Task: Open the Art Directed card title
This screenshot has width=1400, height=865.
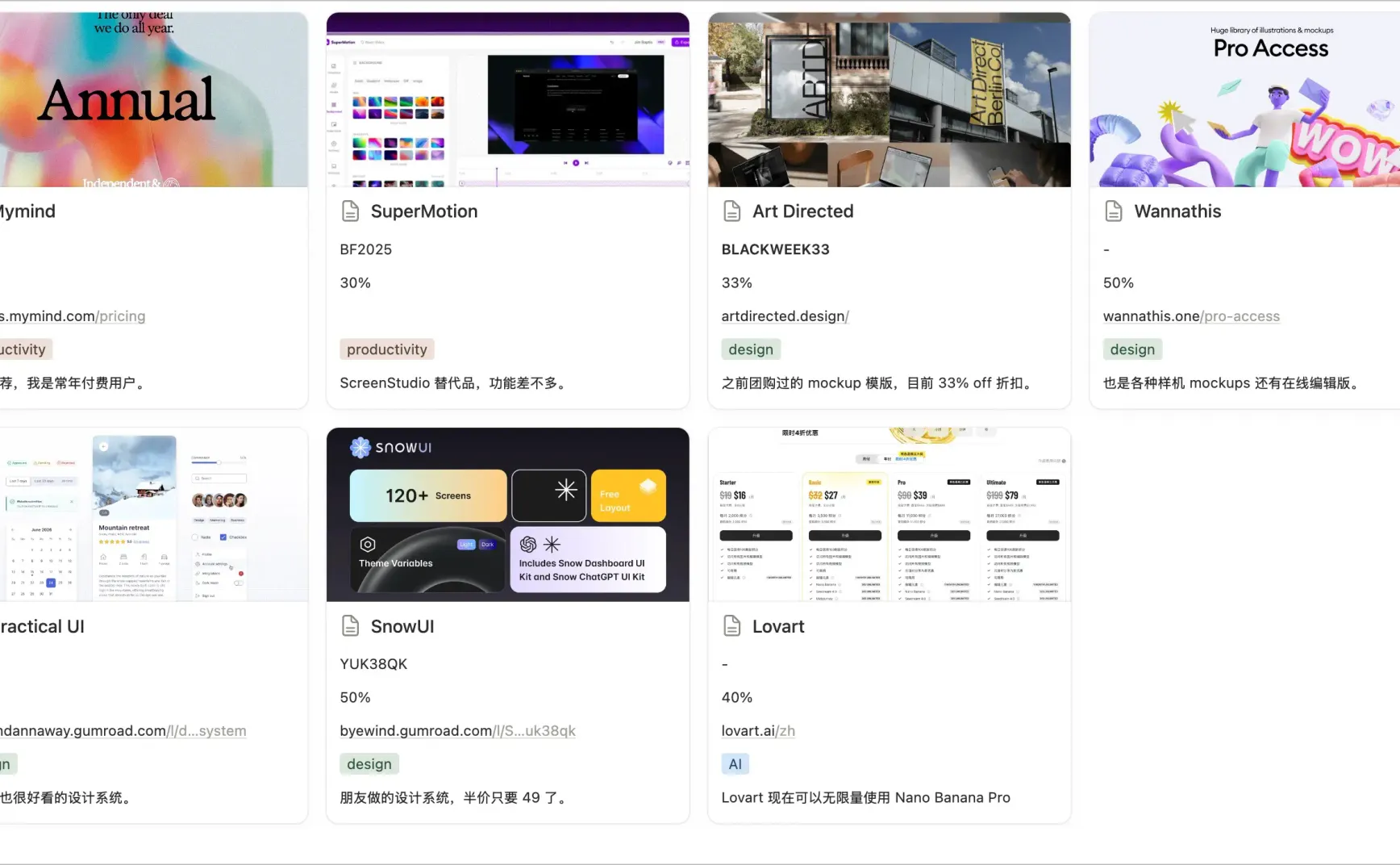Action: click(802, 211)
